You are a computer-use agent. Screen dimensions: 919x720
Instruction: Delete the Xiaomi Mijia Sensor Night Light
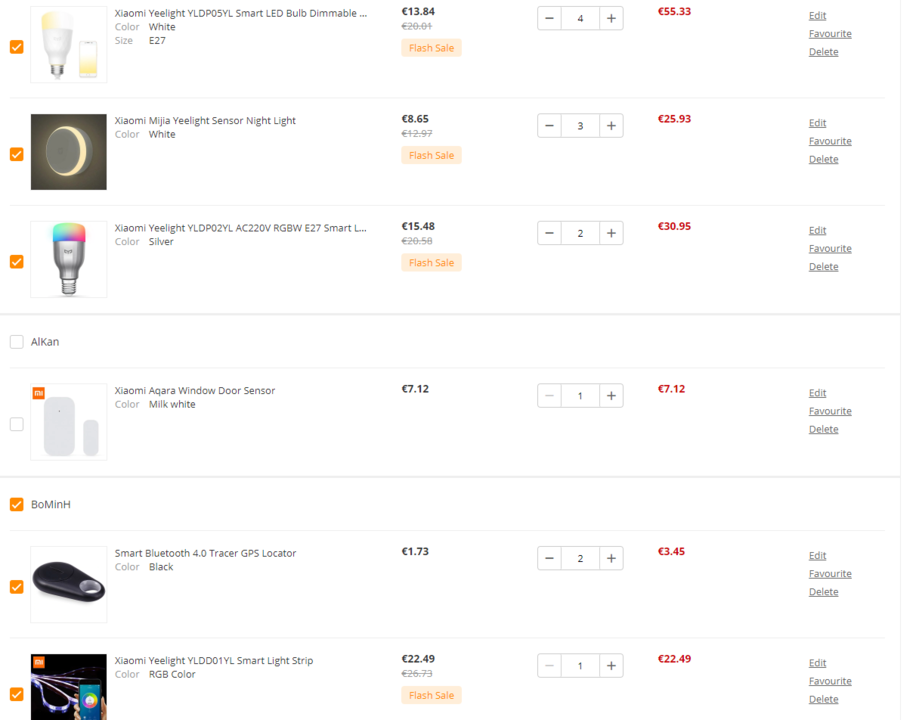pyautogui.click(x=823, y=159)
